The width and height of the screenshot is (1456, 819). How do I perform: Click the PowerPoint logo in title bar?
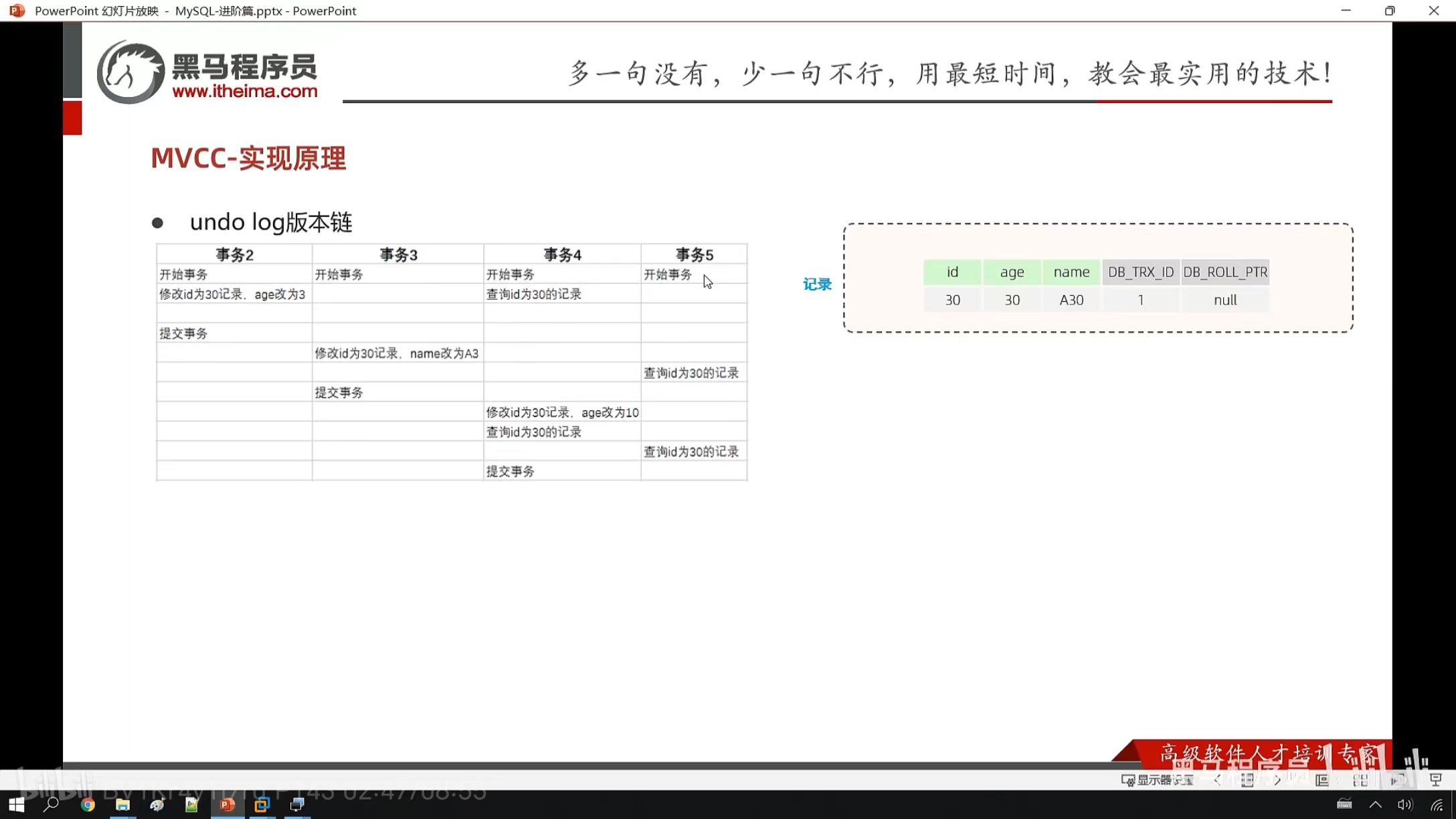coord(17,11)
